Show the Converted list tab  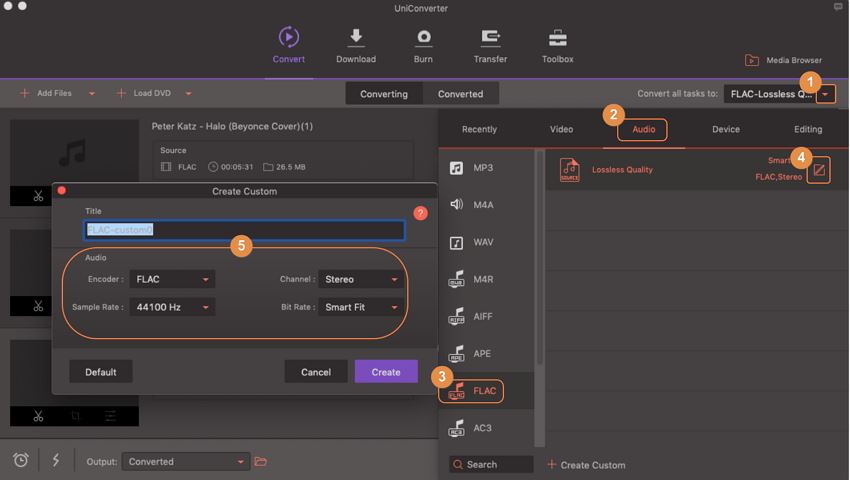(x=460, y=94)
